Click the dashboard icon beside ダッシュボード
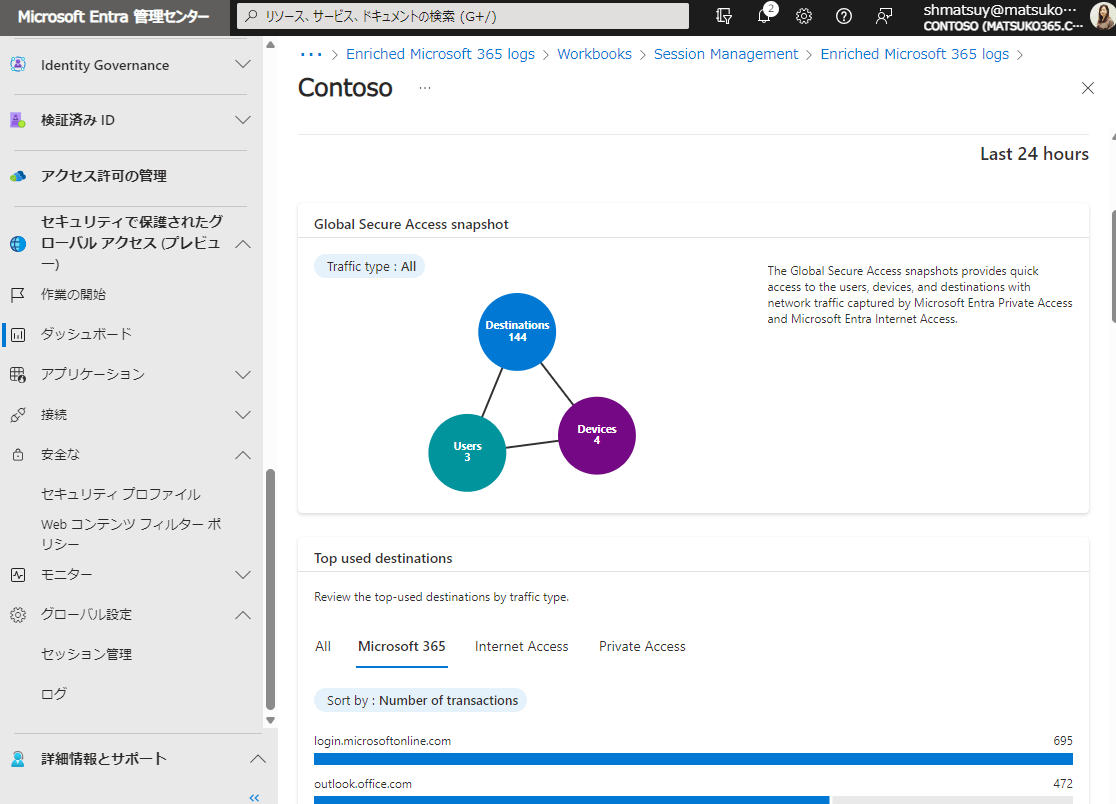 pyautogui.click(x=19, y=334)
